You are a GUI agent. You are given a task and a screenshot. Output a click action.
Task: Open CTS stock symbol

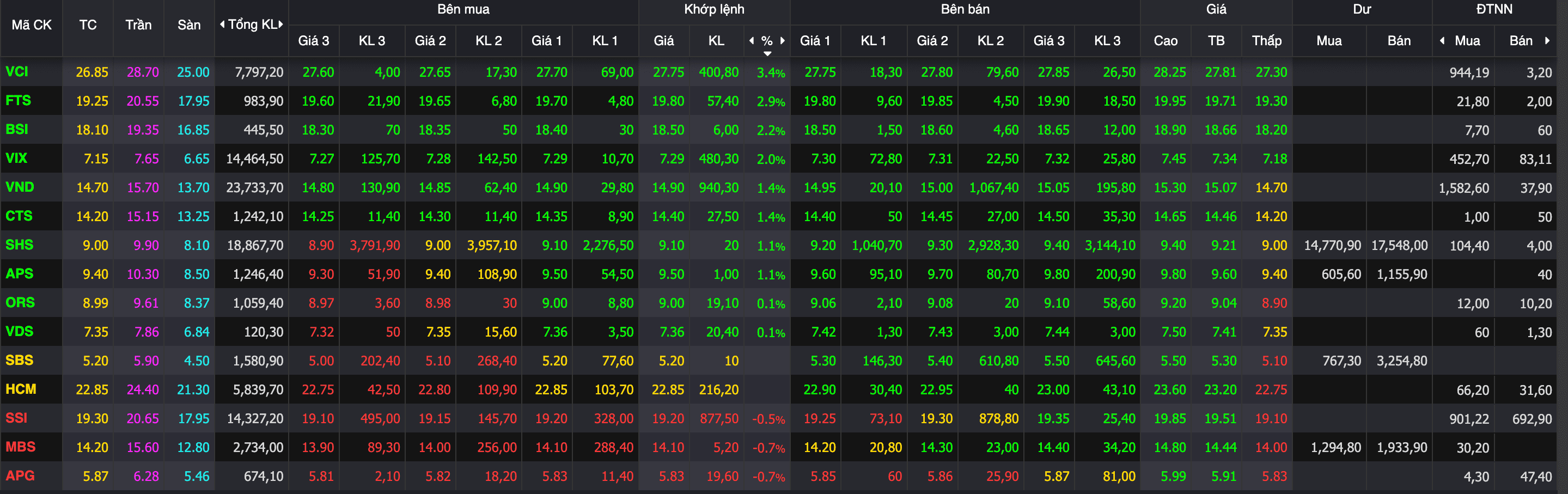click(x=19, y=216)
